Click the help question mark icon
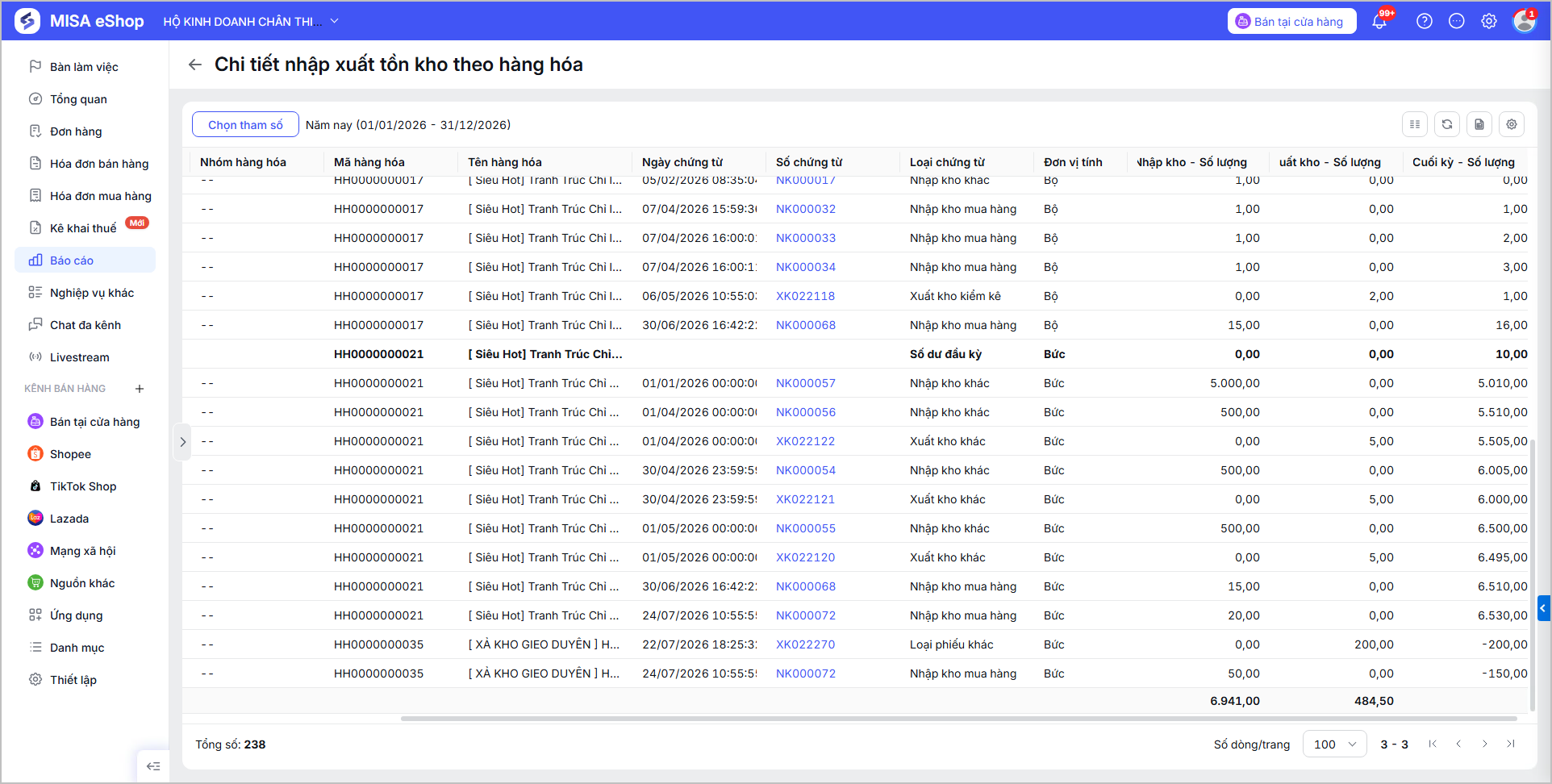 (x=1425, y=21)
